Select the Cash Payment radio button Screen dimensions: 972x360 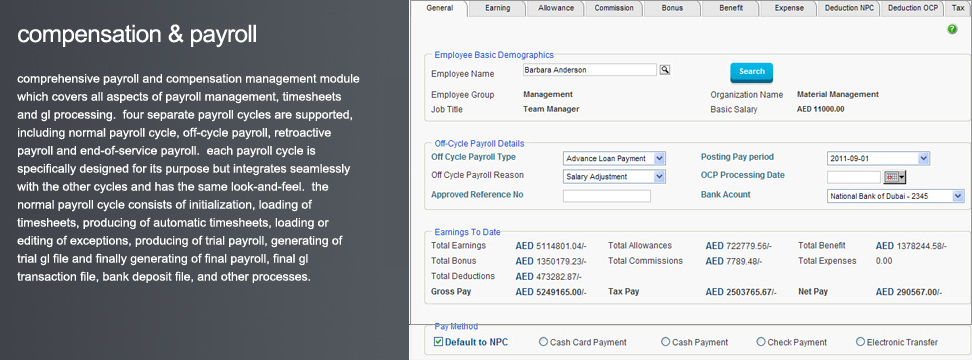(x=665, y=341)
